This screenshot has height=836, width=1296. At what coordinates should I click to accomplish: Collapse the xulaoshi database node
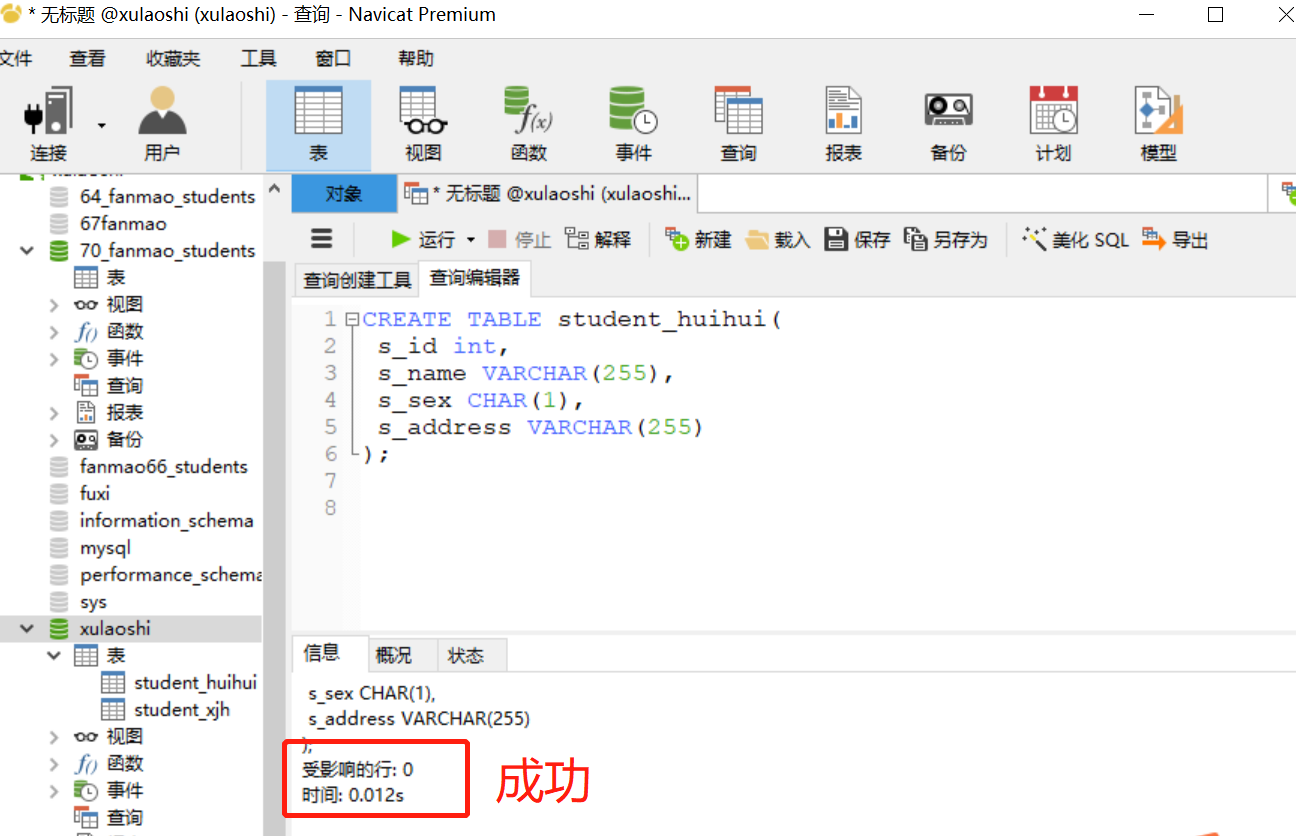pyautogui.click(x=27, y=629)
